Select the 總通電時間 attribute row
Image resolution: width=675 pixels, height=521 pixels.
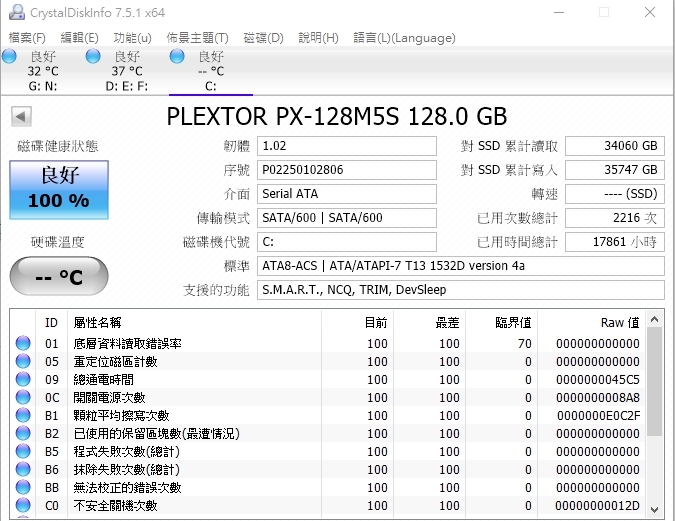coord(328,379)
